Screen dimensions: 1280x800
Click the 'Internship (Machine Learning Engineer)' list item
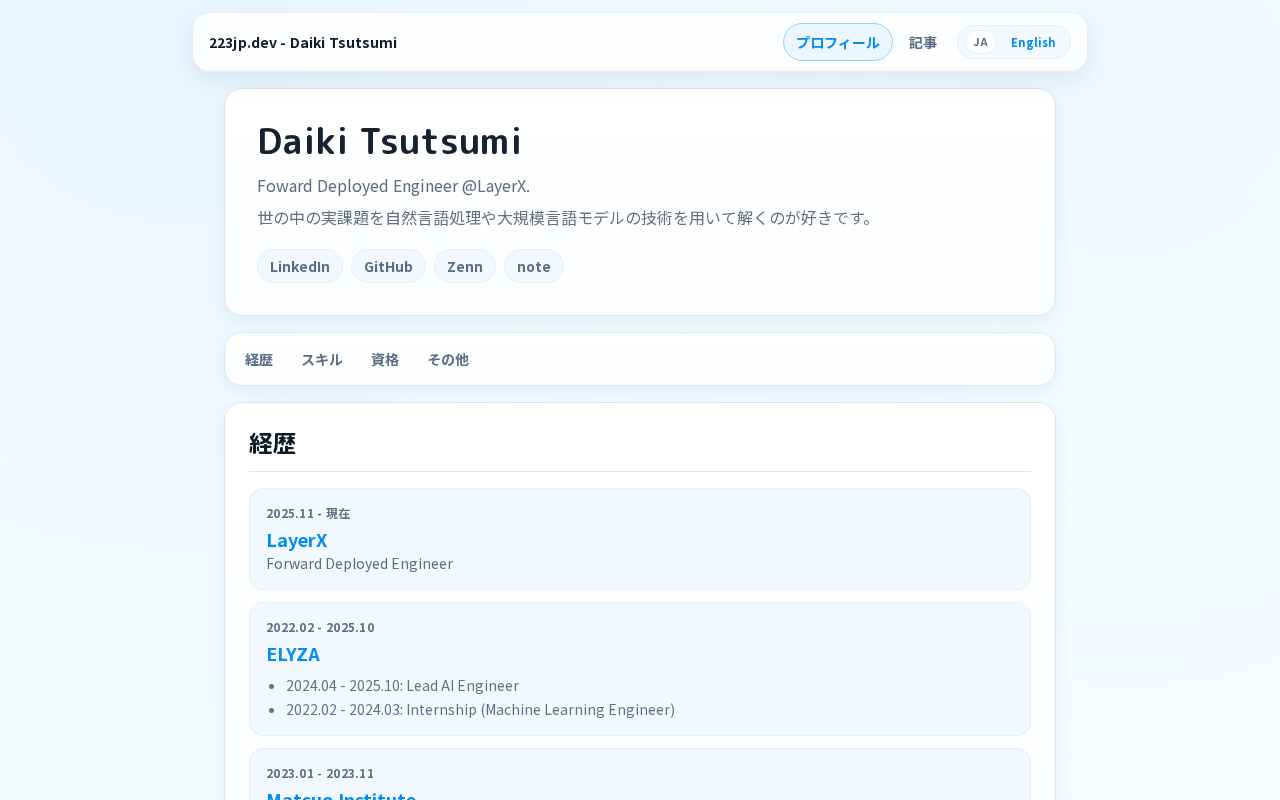coord(480,709)
